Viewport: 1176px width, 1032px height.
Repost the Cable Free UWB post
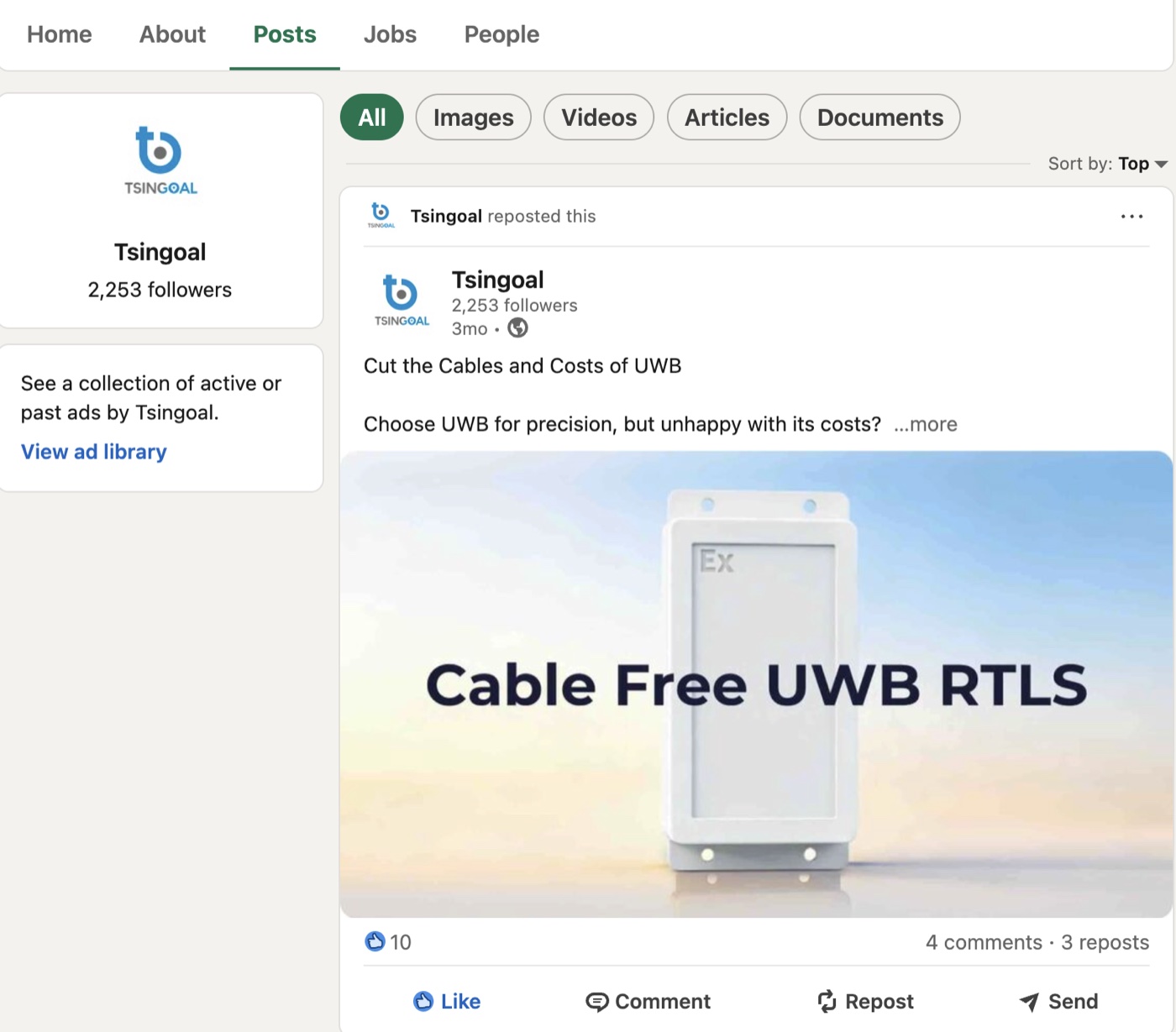click(865, 1002)
